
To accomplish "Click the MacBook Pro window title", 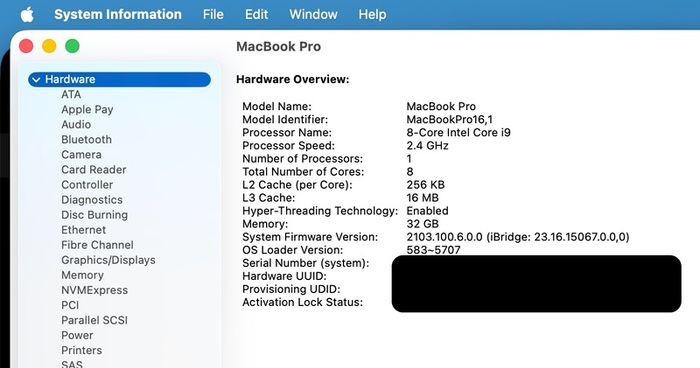I will (278, 46).
